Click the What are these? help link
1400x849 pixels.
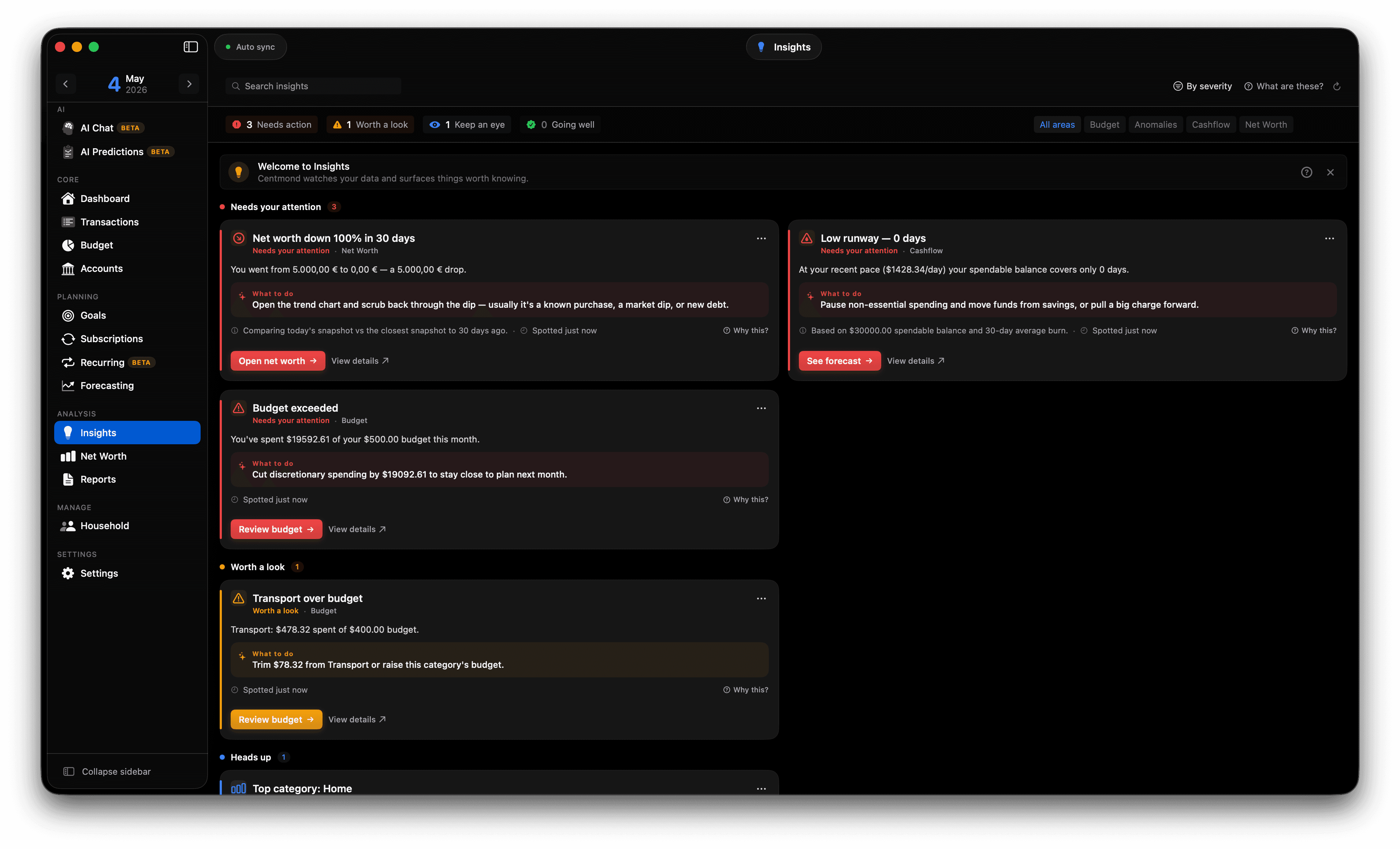tap(1284, 86)
